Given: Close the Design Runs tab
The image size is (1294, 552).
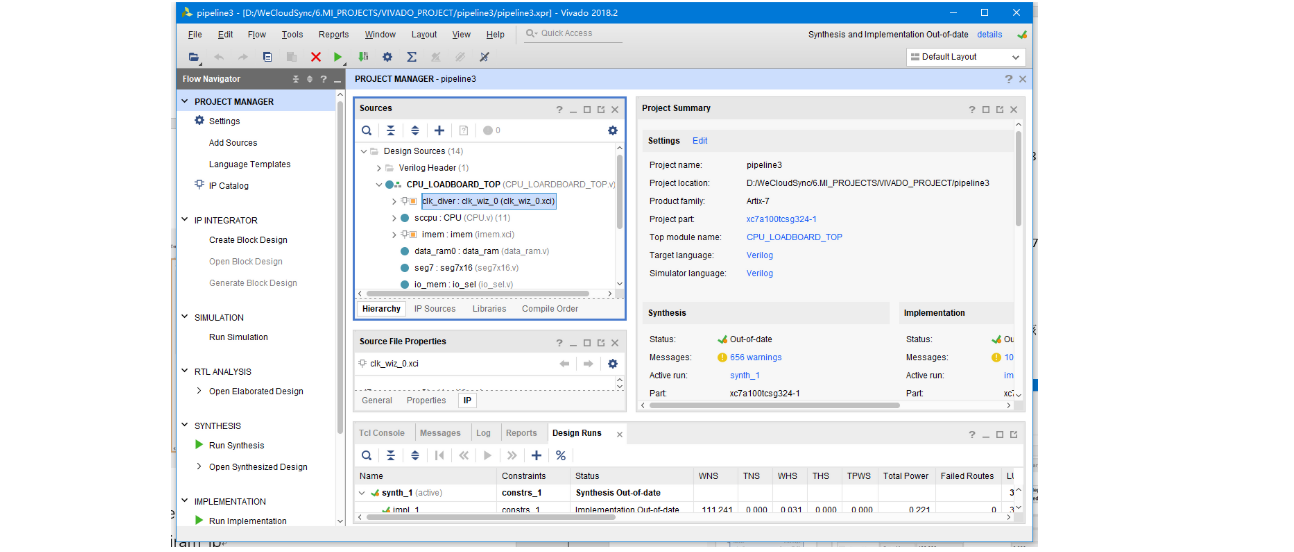Looking at the screenshot, I should (619, 434).
